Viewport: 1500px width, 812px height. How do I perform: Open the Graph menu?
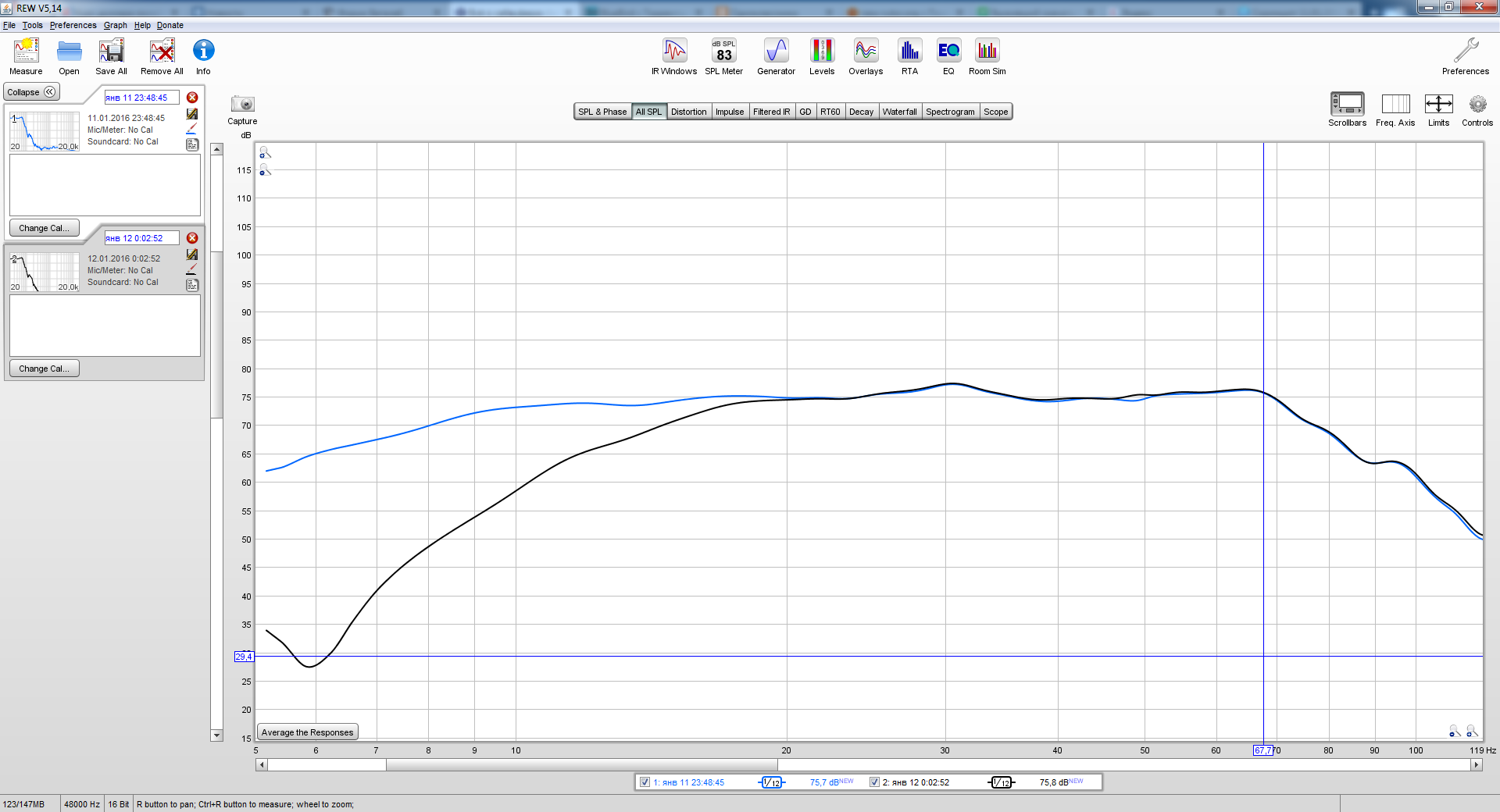(x=116, y=25)
